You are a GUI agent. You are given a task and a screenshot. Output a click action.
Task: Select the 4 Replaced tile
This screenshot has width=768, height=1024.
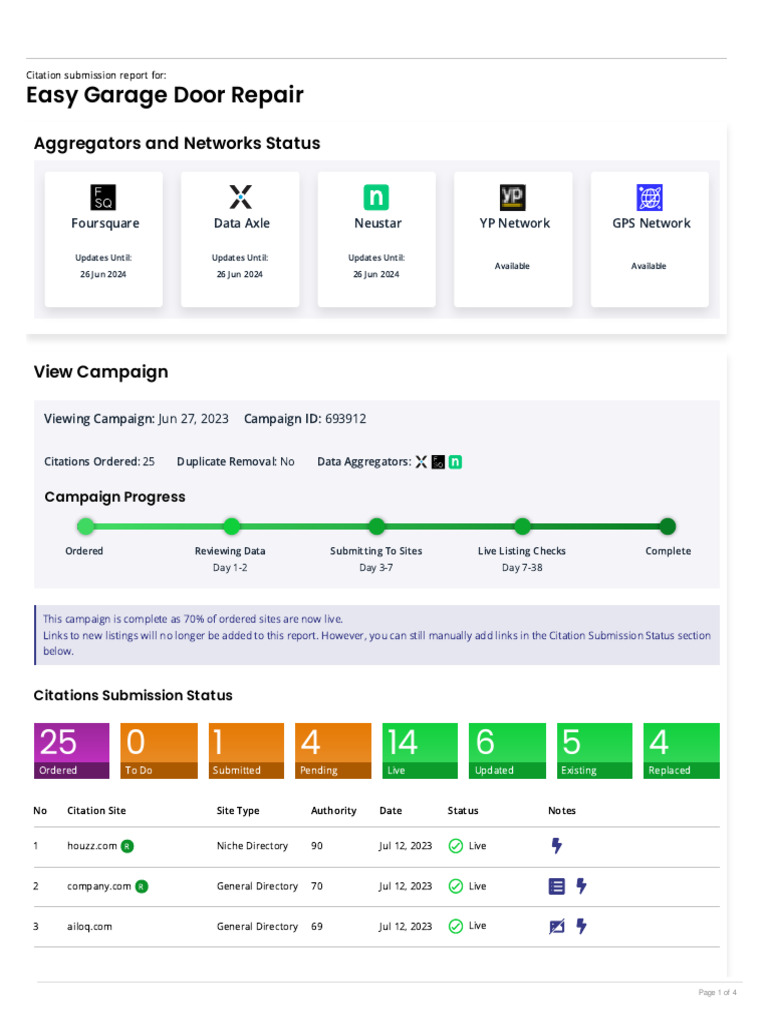pyautogui.click(x=681, y=751)
